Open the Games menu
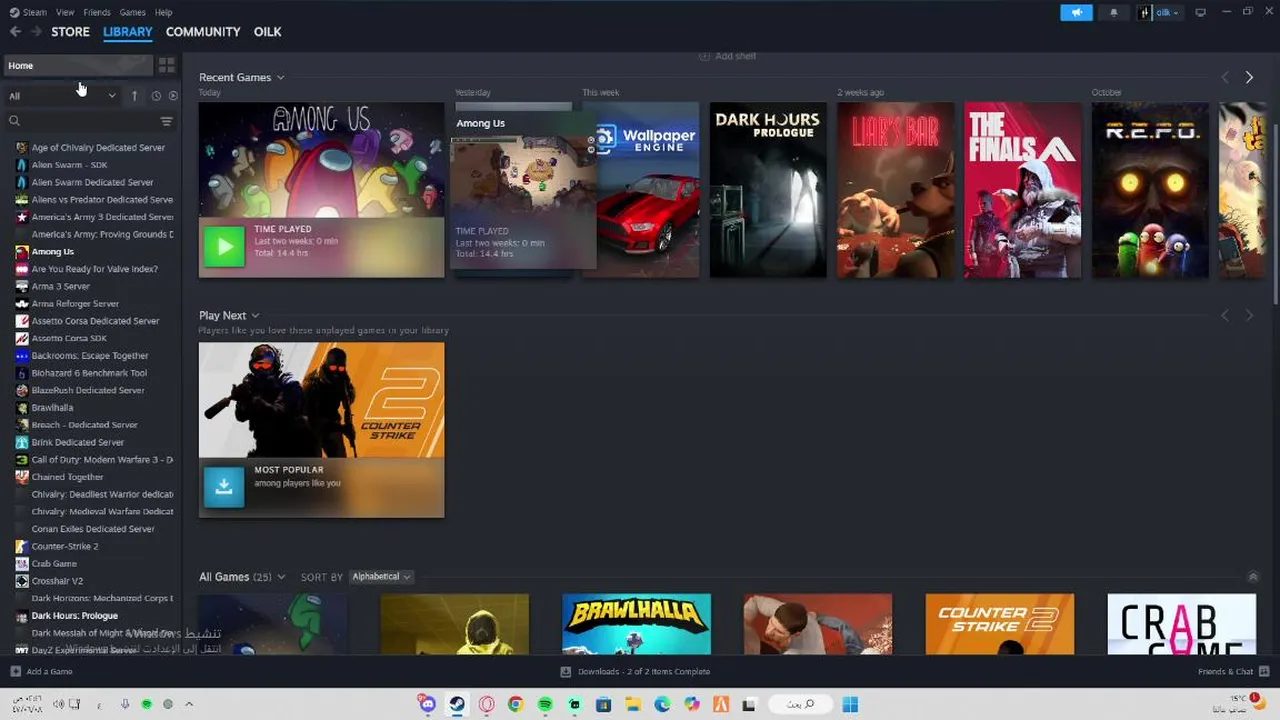Viewport: 1280px width, 720px height. [133, 12]
